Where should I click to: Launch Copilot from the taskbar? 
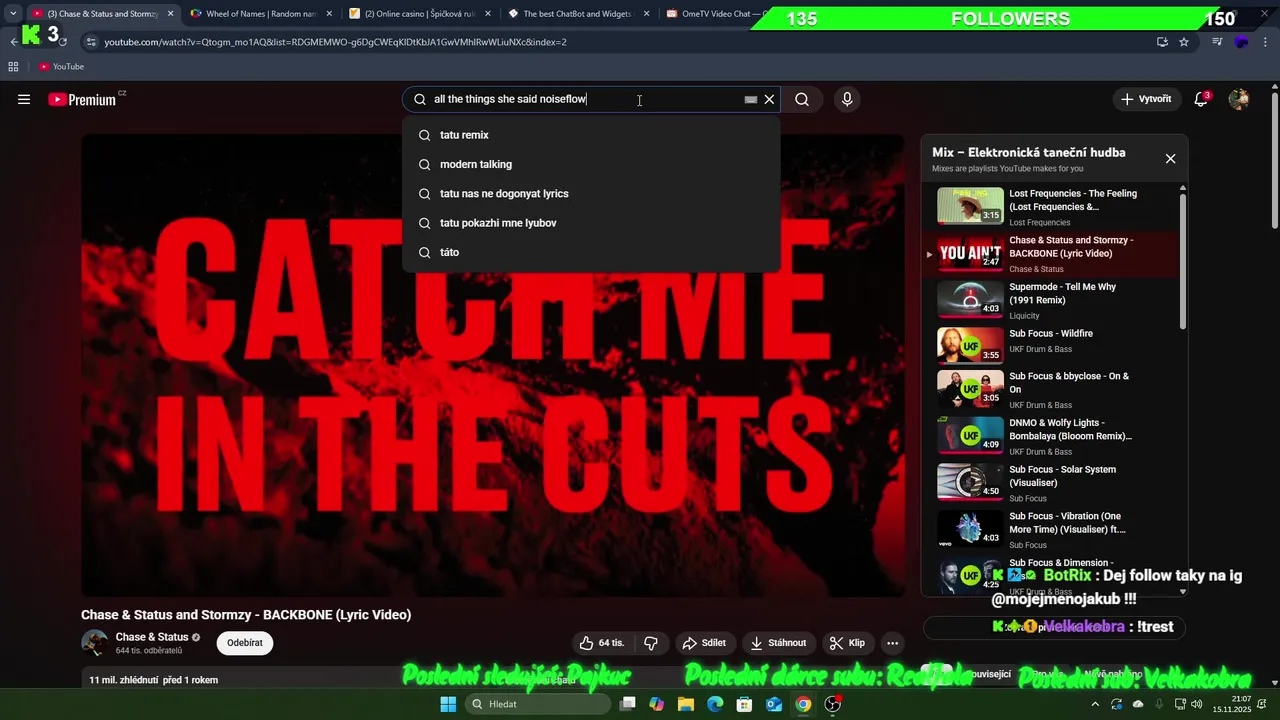[x=657, y=704]
